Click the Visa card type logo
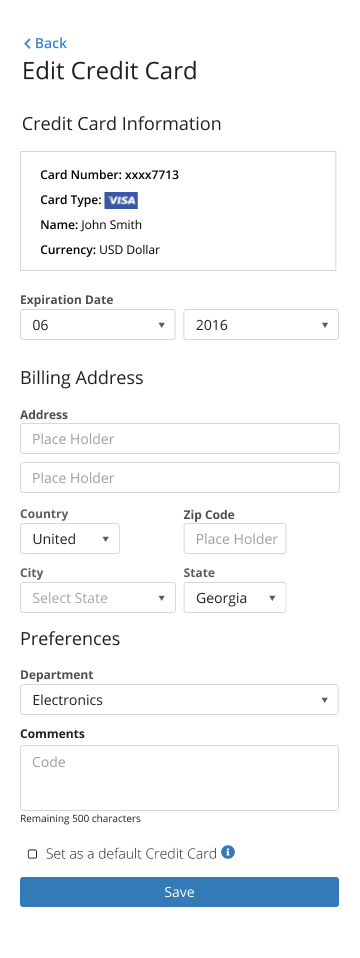Screen dimensions: 360x958 coord(121,200)
